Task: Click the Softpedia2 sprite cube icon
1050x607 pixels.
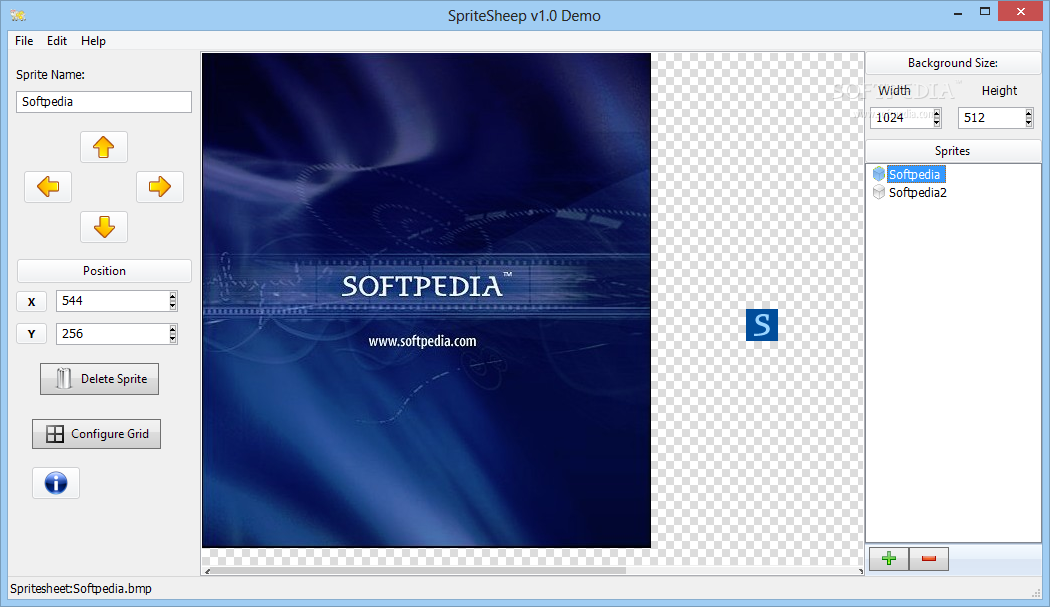Action: pyautogui.click(x=879, y=192)
